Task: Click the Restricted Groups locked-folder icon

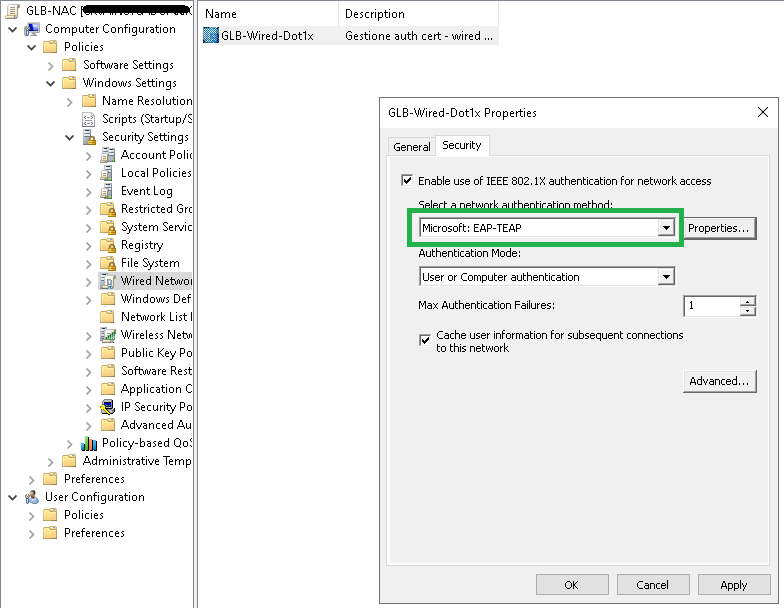Action: click(x=108, y=209)
